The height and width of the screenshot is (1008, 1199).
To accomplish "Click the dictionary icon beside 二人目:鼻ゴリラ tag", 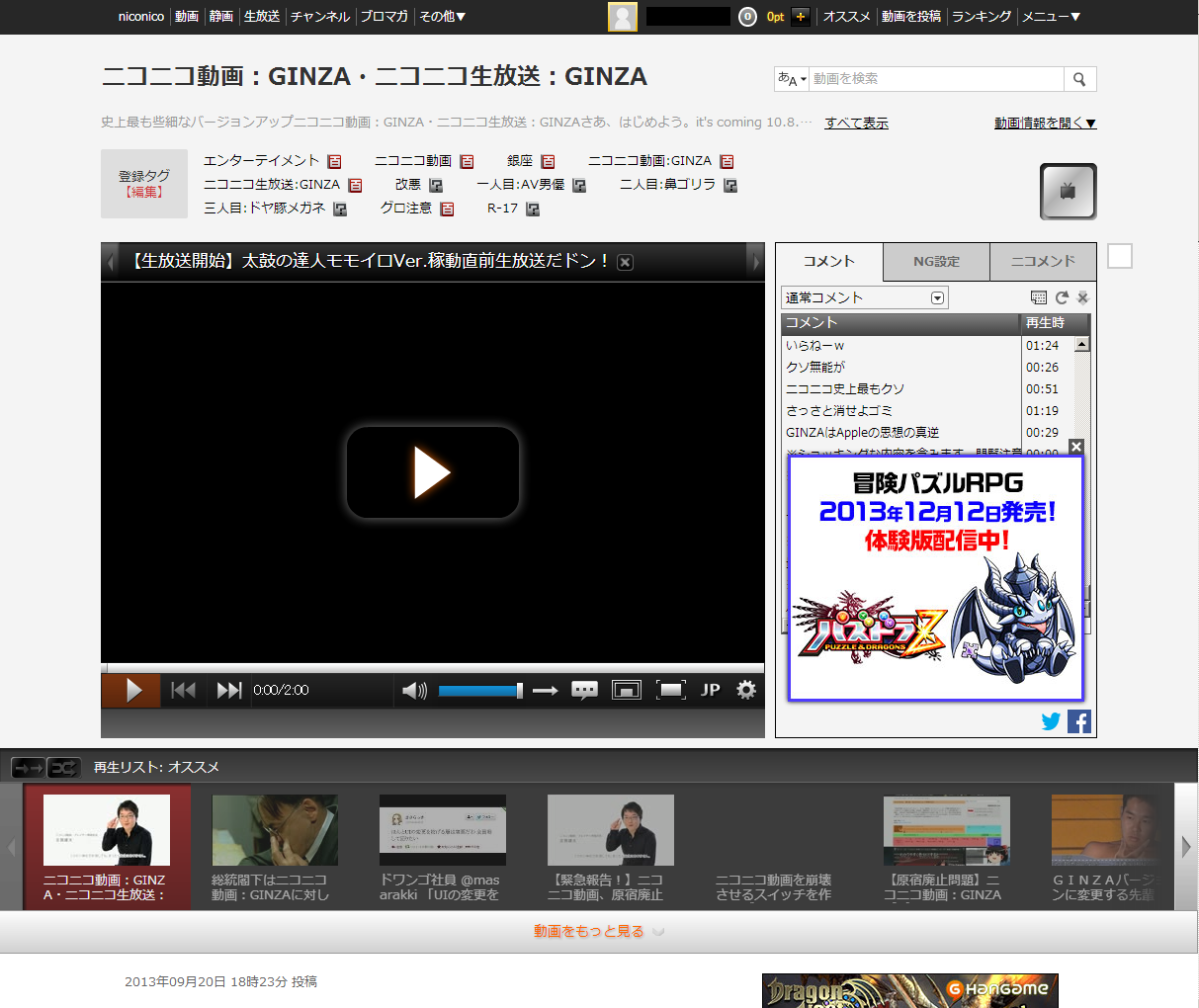I will (730, 185).
